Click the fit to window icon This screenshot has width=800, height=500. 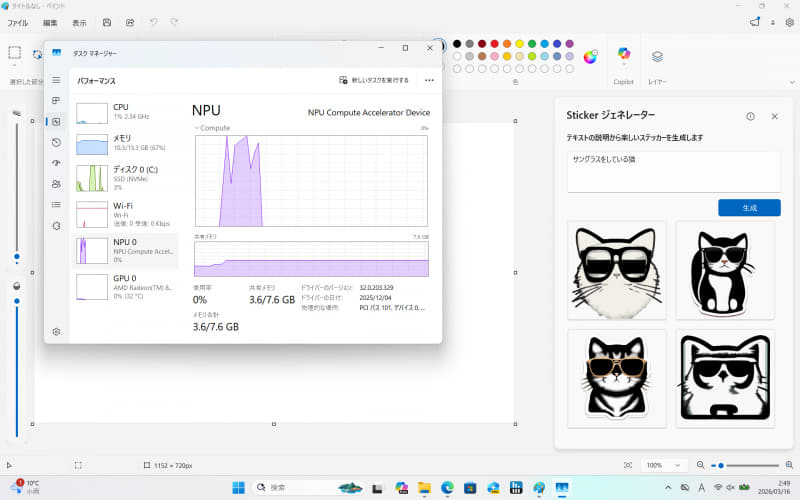coord(628,465)
